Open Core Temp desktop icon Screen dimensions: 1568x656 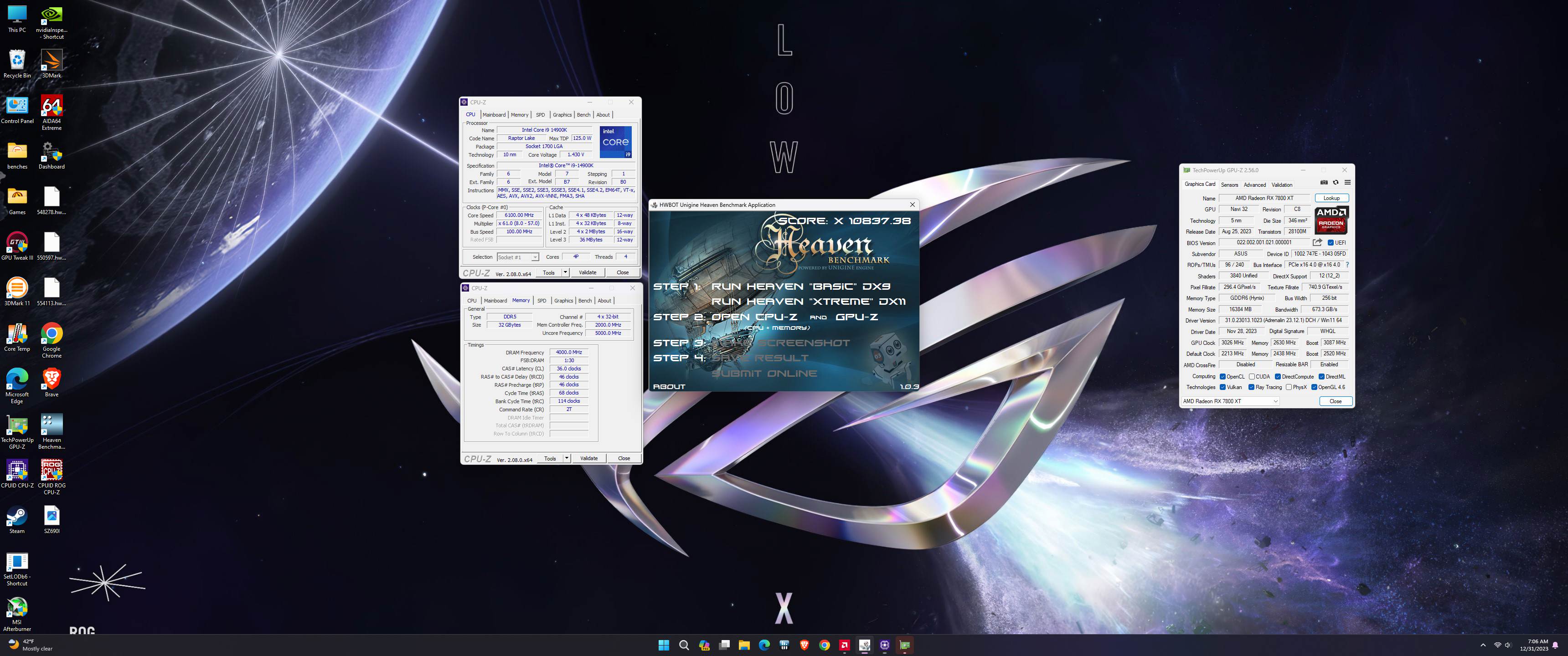pos(17,337)
